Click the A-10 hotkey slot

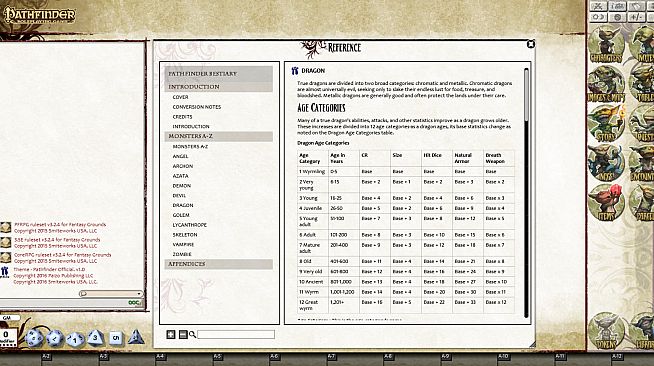(503, 357)
